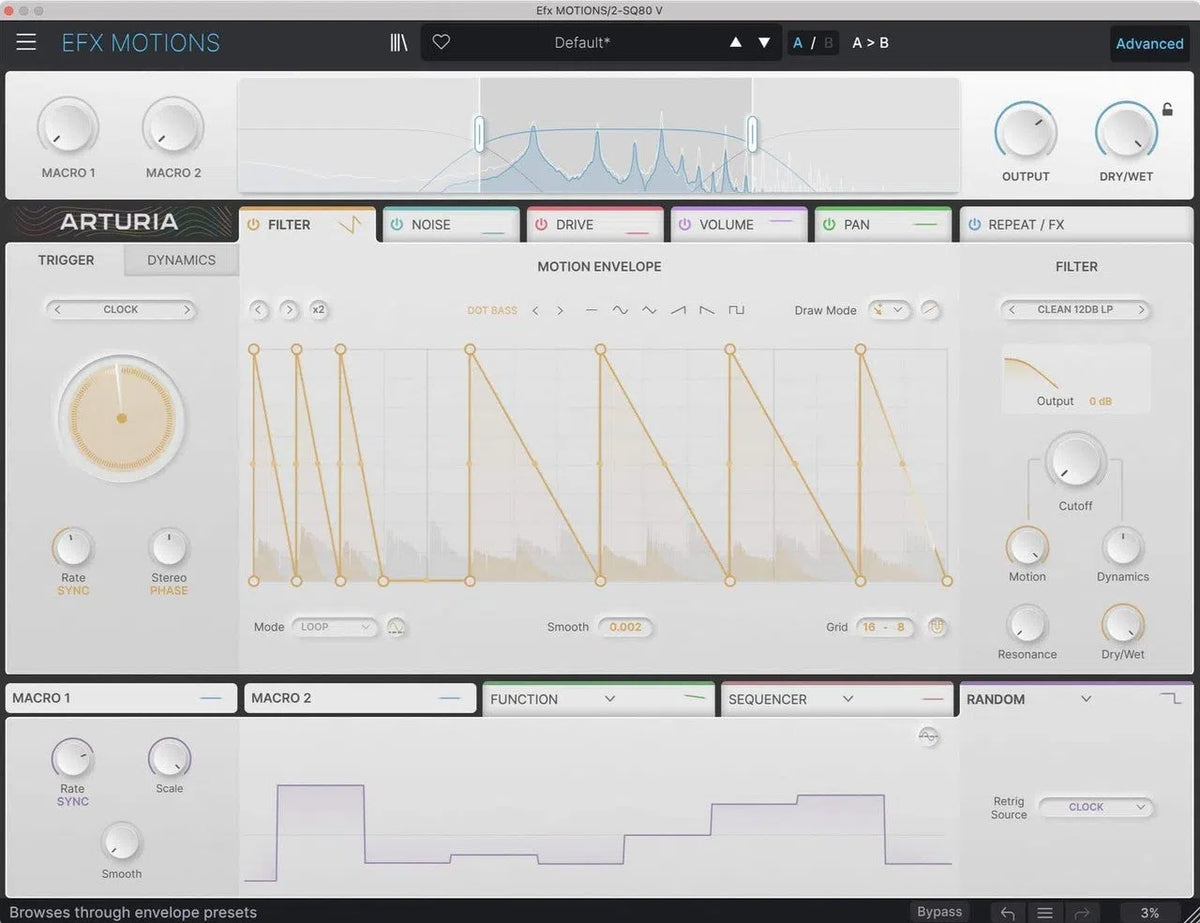The height and width of the screenshot is (923, 1200).
Task: Select the ramp-up envelope shape icon
Action: pyautogui.click(x=676, y=310)
